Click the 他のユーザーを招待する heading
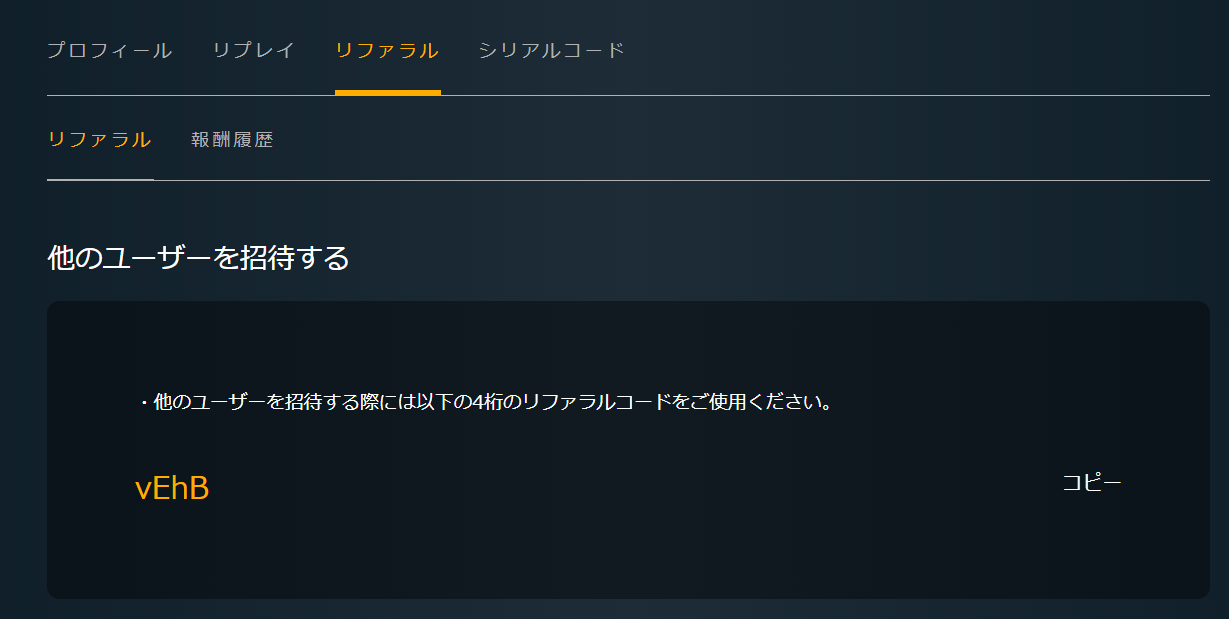The width and height of the screenshot is (1229, 619). (198, 258)
